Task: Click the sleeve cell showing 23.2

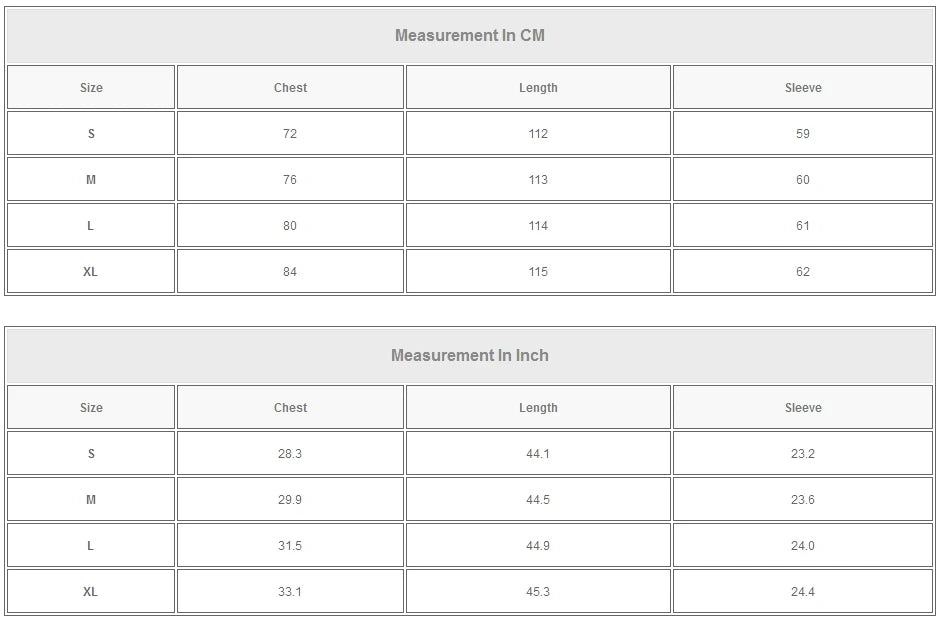Action: click(x=803, y=454)
